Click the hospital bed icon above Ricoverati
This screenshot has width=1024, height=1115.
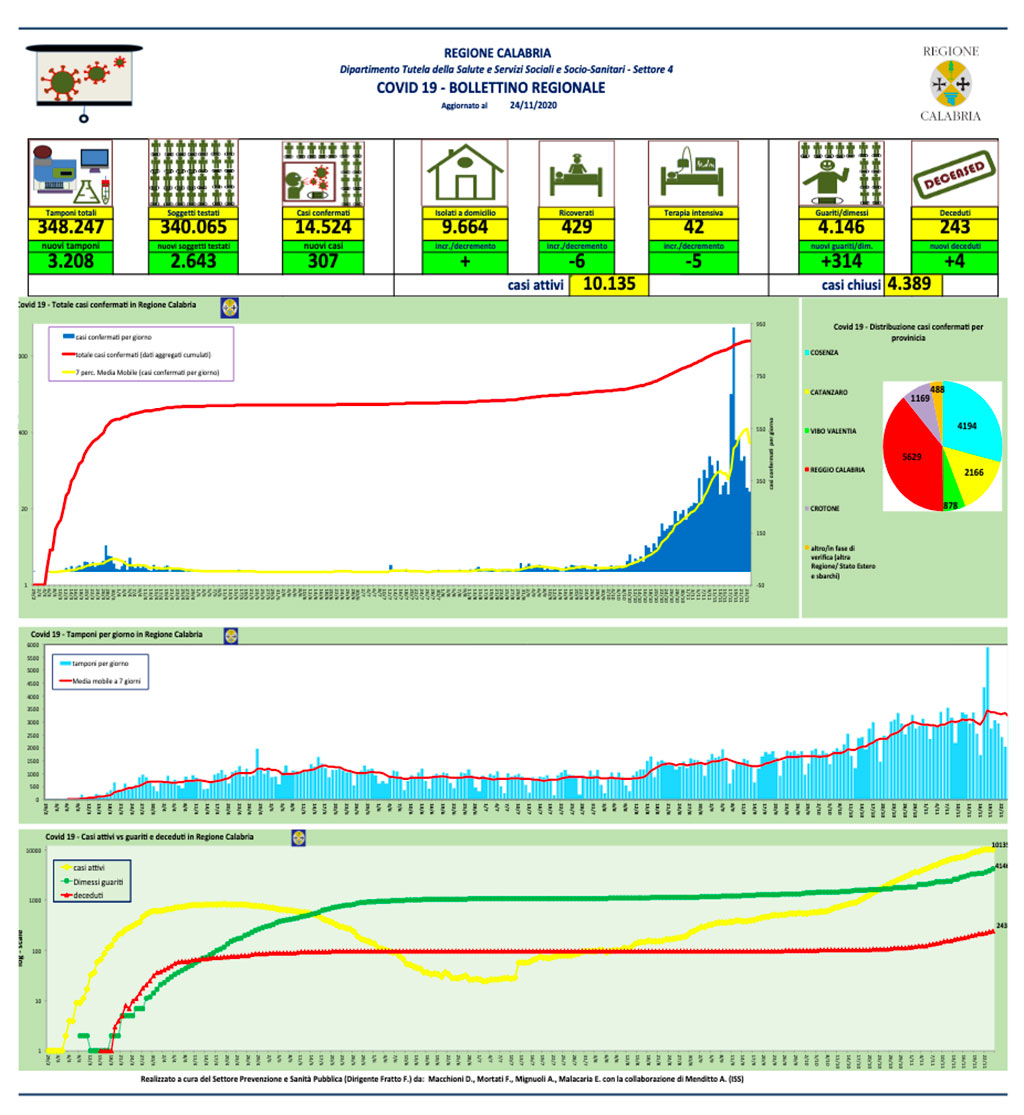coord(576,174)
